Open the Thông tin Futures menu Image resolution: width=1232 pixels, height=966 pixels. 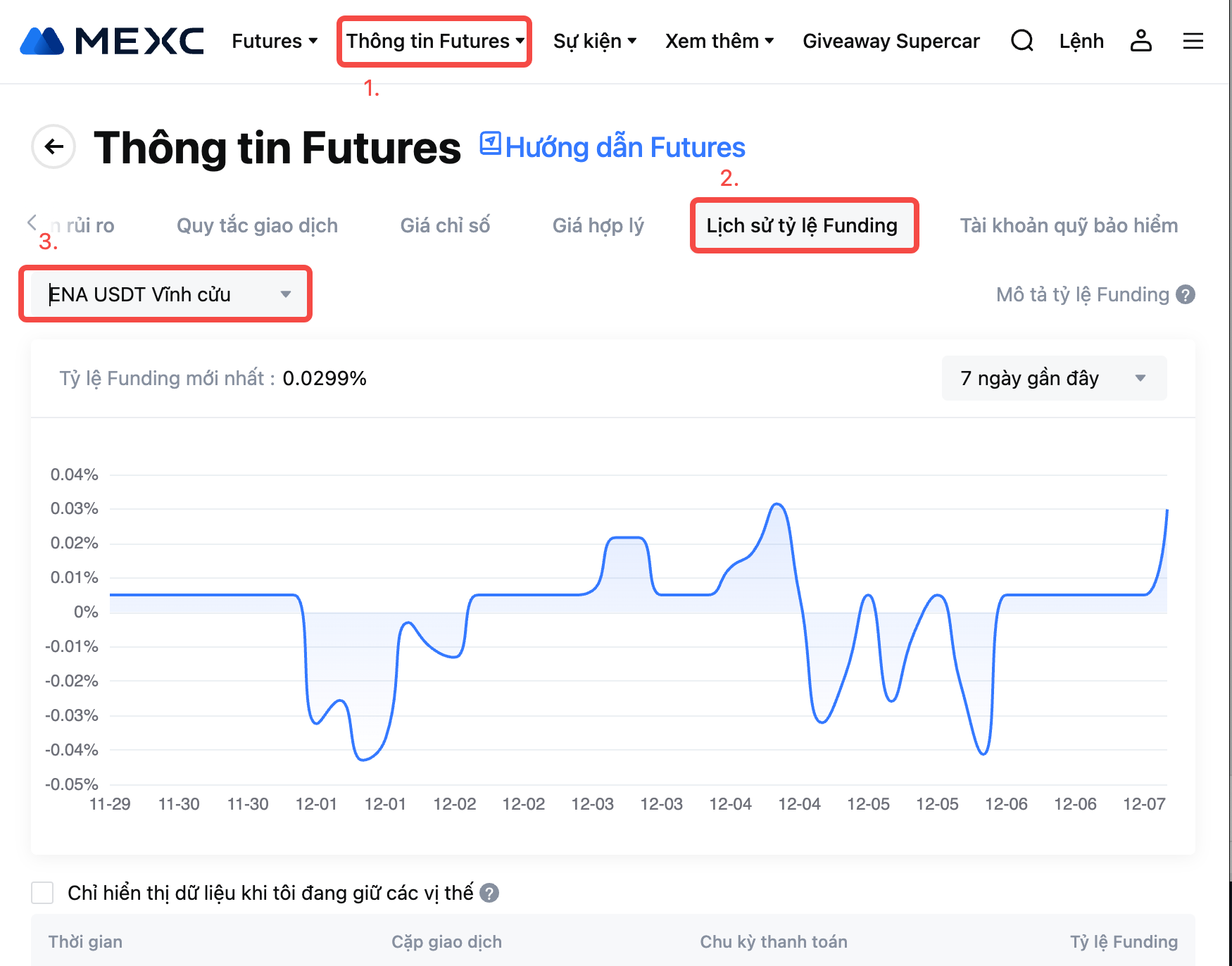tap(434, 41)
